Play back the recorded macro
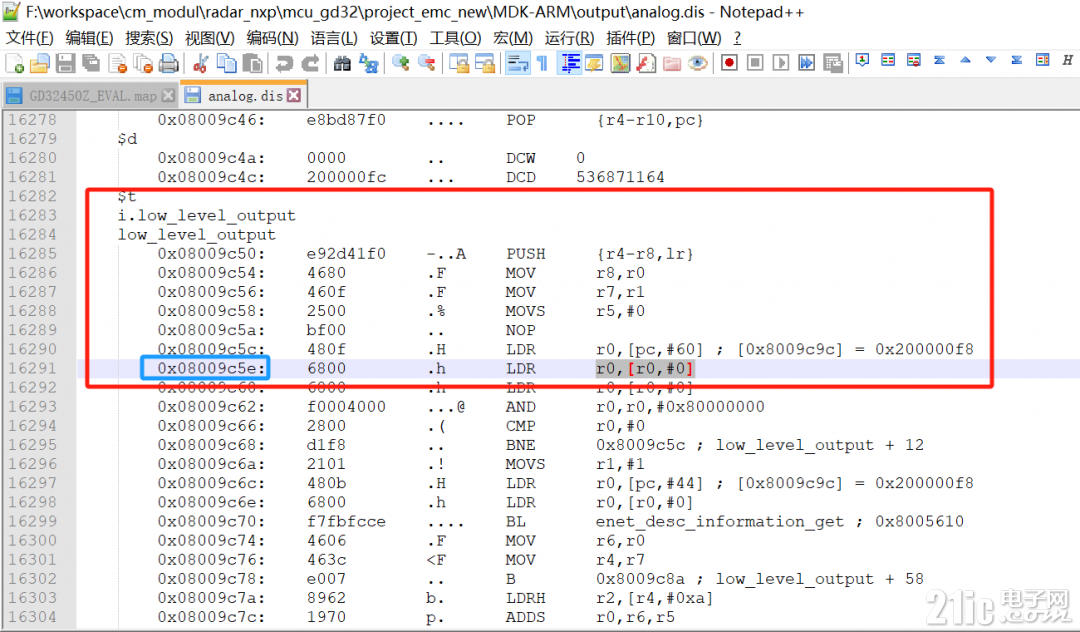Viewport: 1080px width, 632px height. (781, 63)
